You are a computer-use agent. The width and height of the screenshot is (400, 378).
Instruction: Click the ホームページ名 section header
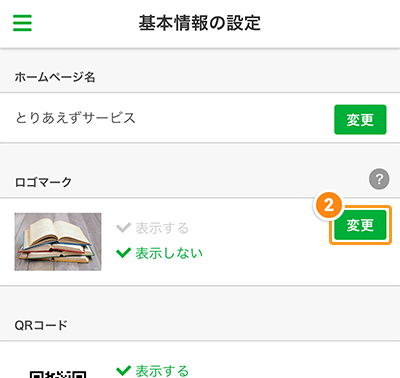tap(55, 77)
